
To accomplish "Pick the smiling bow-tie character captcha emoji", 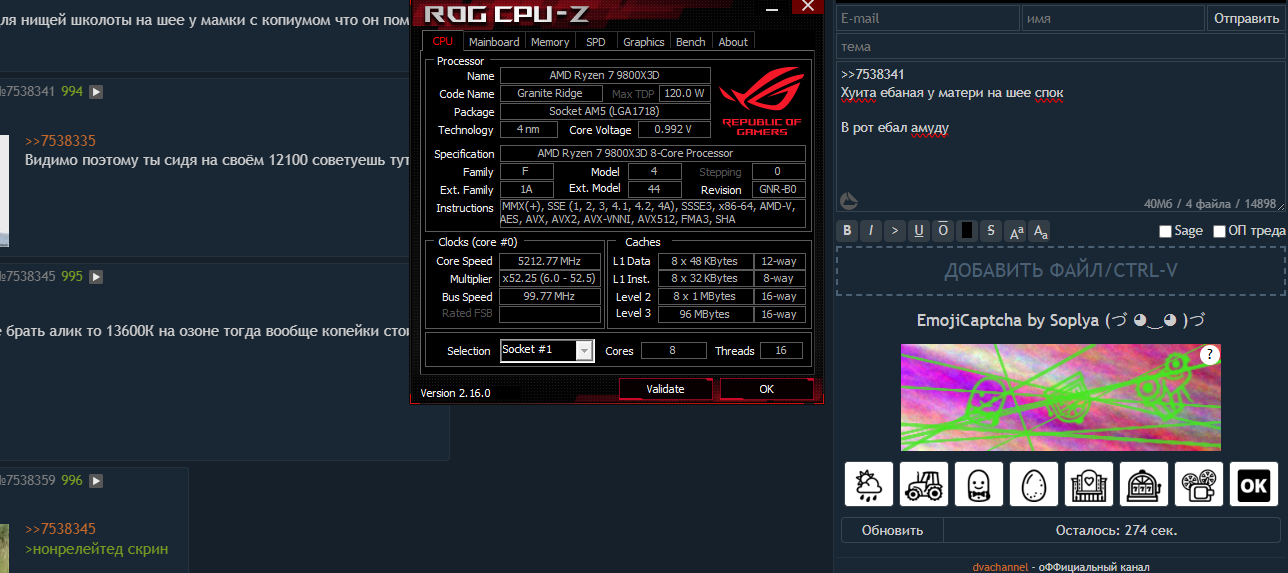I will tap(979, 486).
